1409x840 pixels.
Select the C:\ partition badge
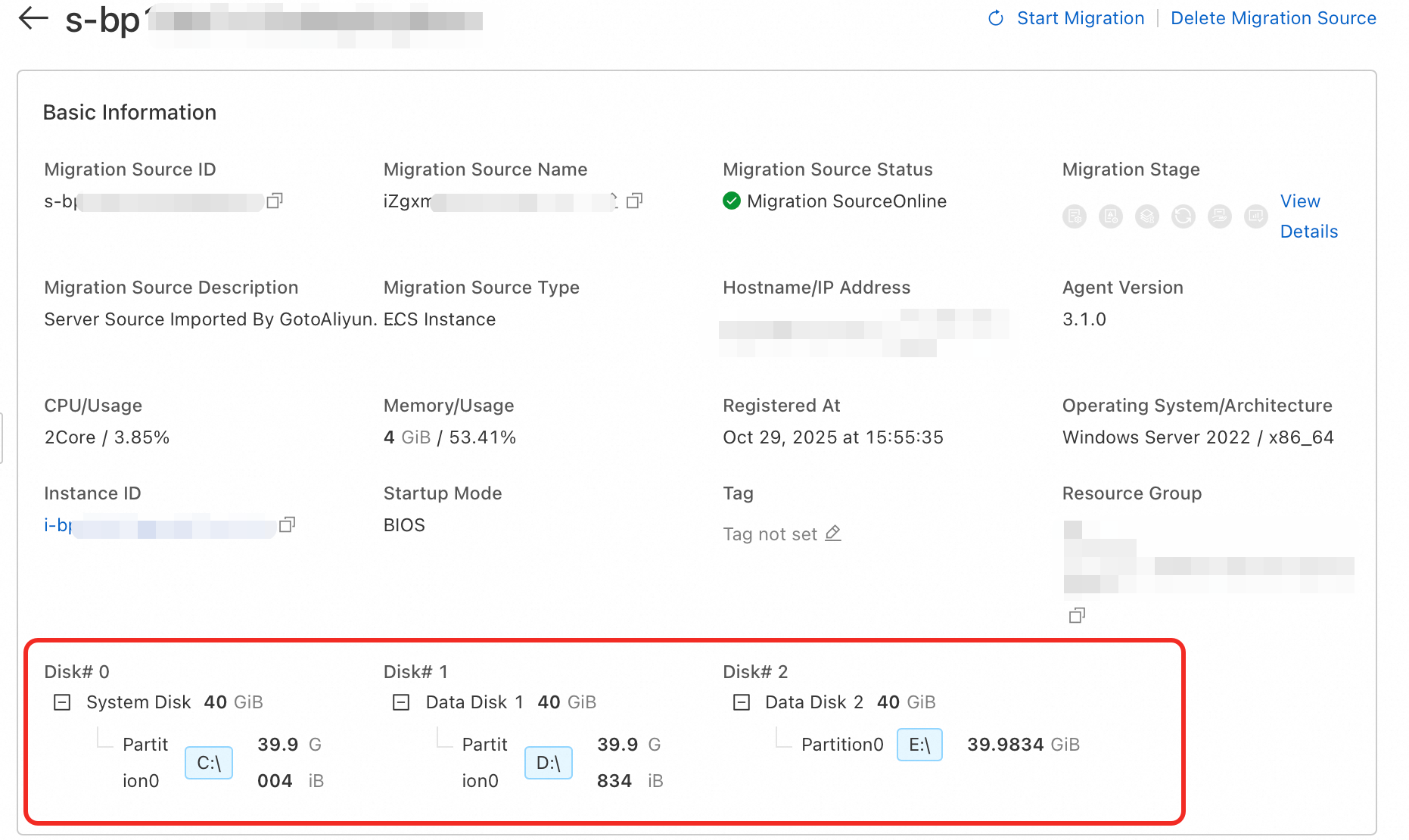pos(209,763)
